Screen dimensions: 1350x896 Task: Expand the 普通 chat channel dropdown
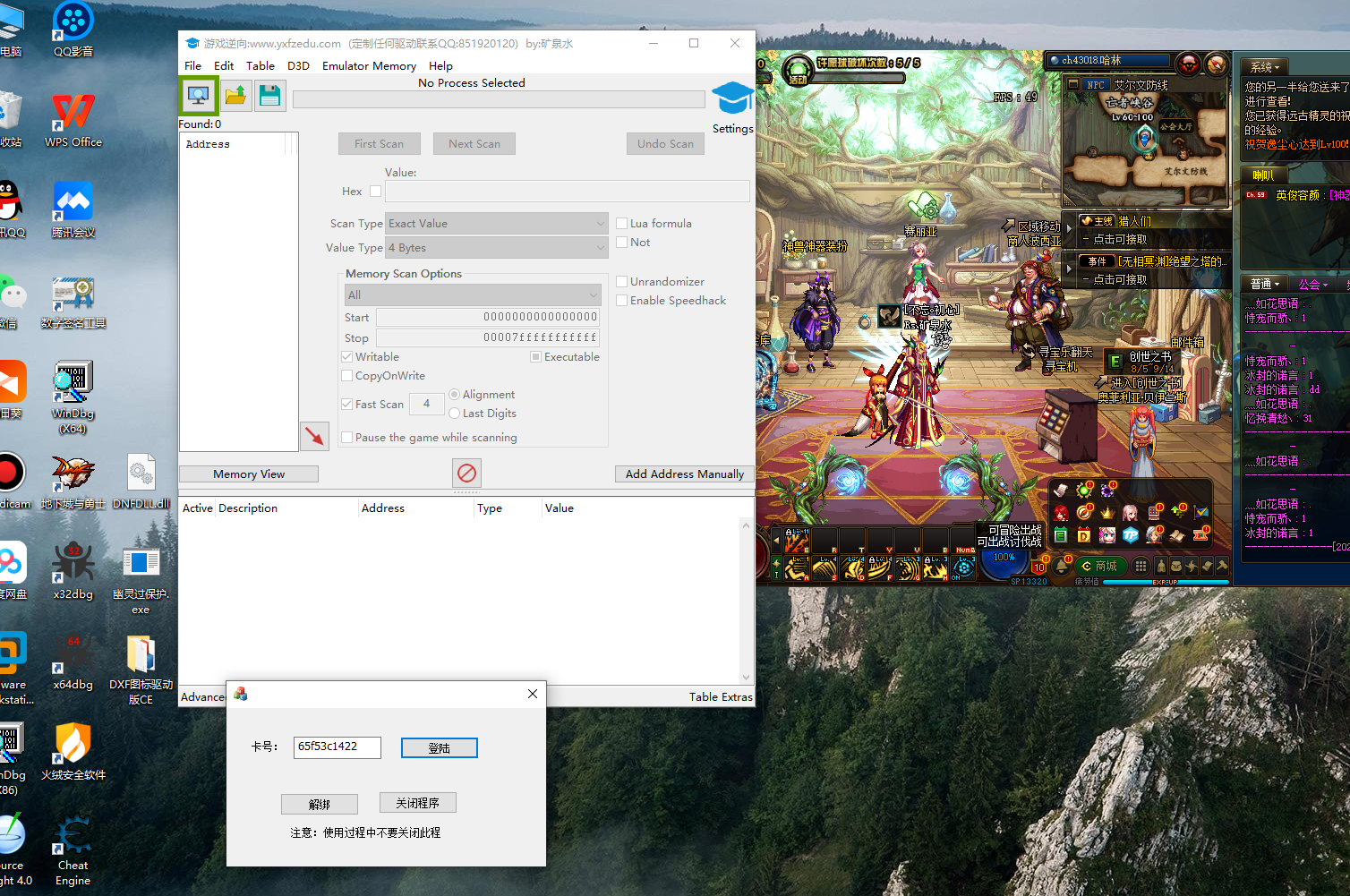(1265, 284)
